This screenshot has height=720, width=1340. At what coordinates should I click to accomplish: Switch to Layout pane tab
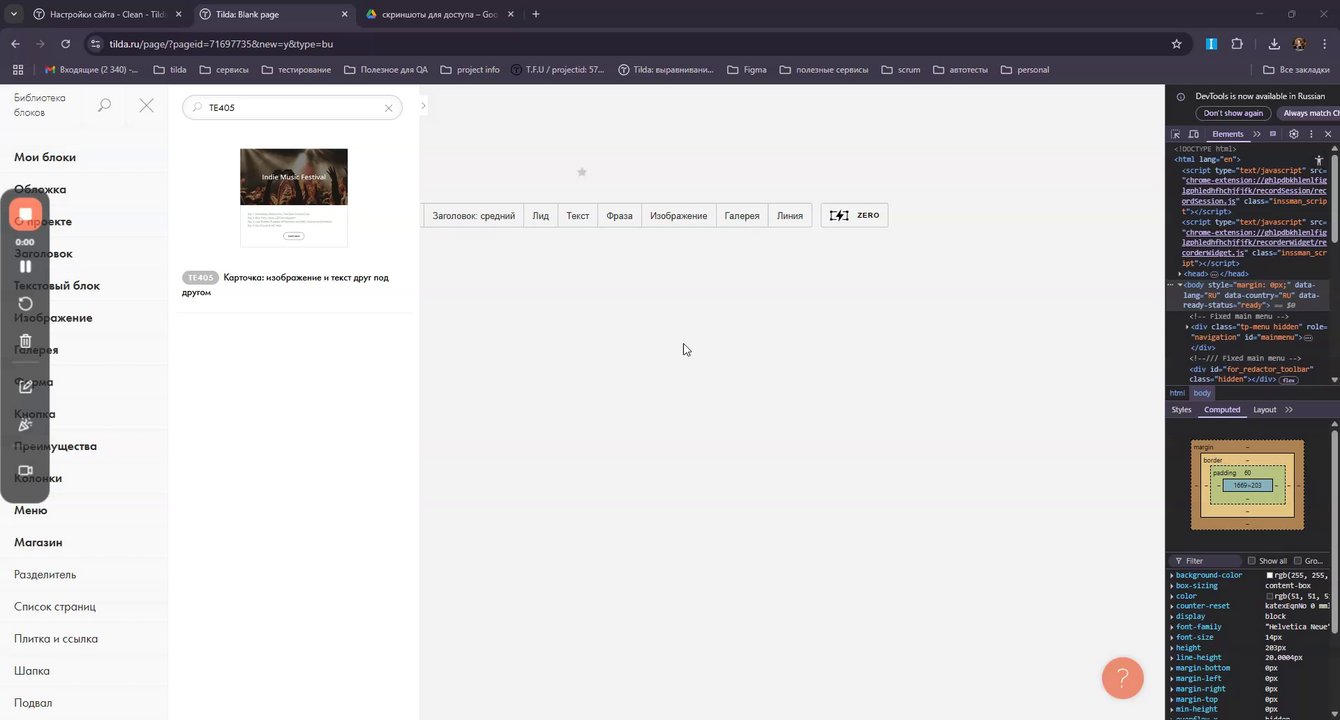pyautogui.click(x=1265, y=409)
